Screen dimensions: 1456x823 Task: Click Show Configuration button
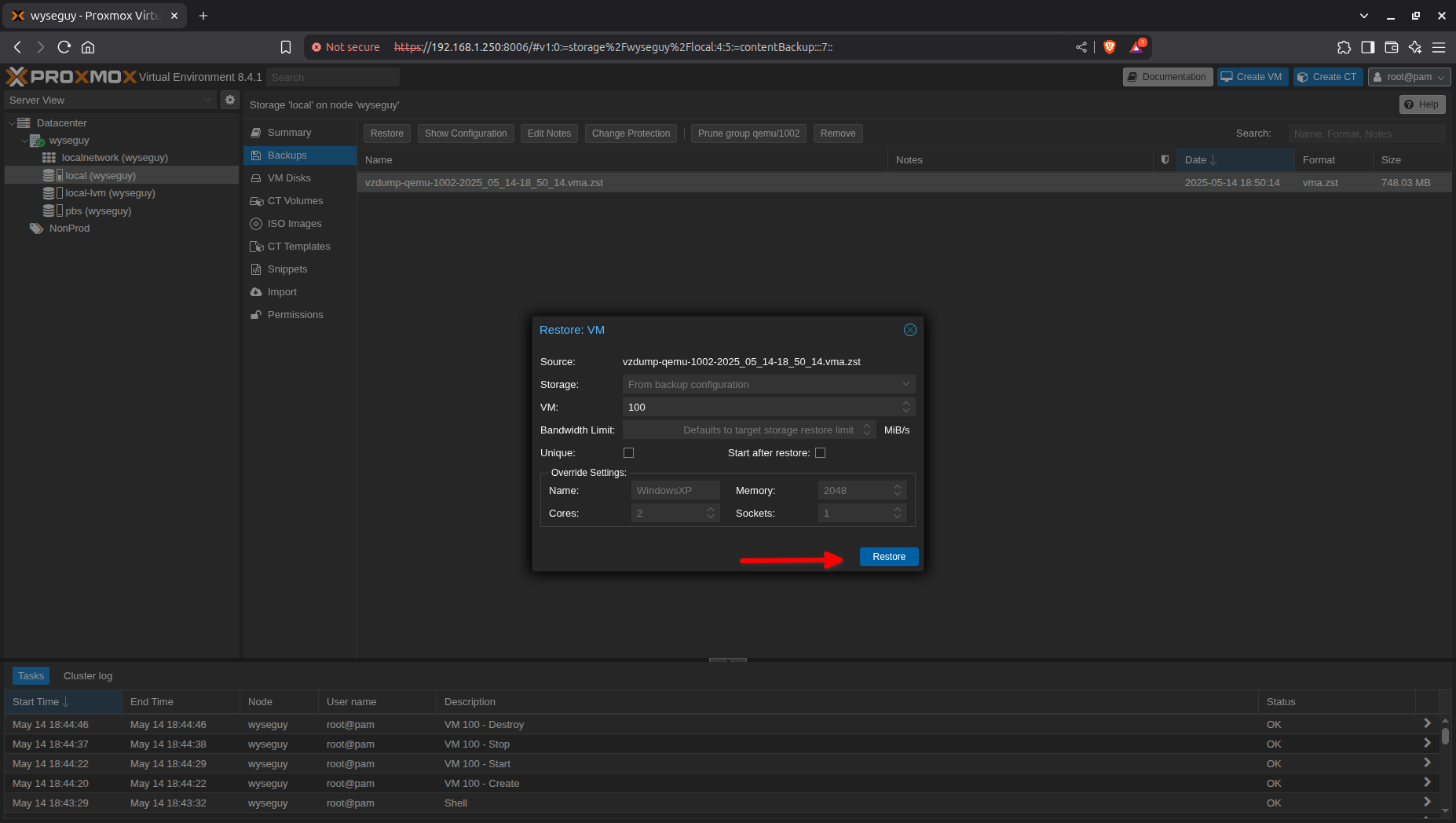pyautogui.click(x=466, y=134)
